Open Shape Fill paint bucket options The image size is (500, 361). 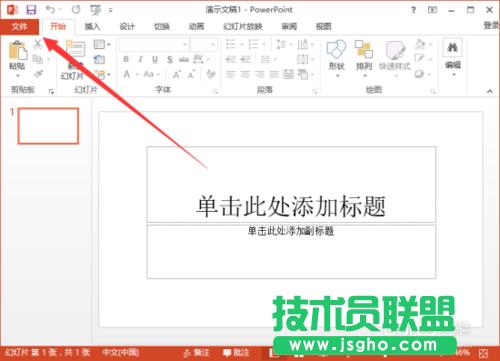[x=422, y=44]
